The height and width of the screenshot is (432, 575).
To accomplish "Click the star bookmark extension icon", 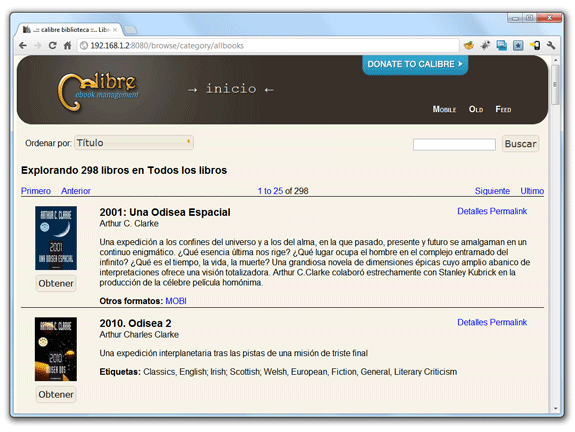I will (518, 45).
